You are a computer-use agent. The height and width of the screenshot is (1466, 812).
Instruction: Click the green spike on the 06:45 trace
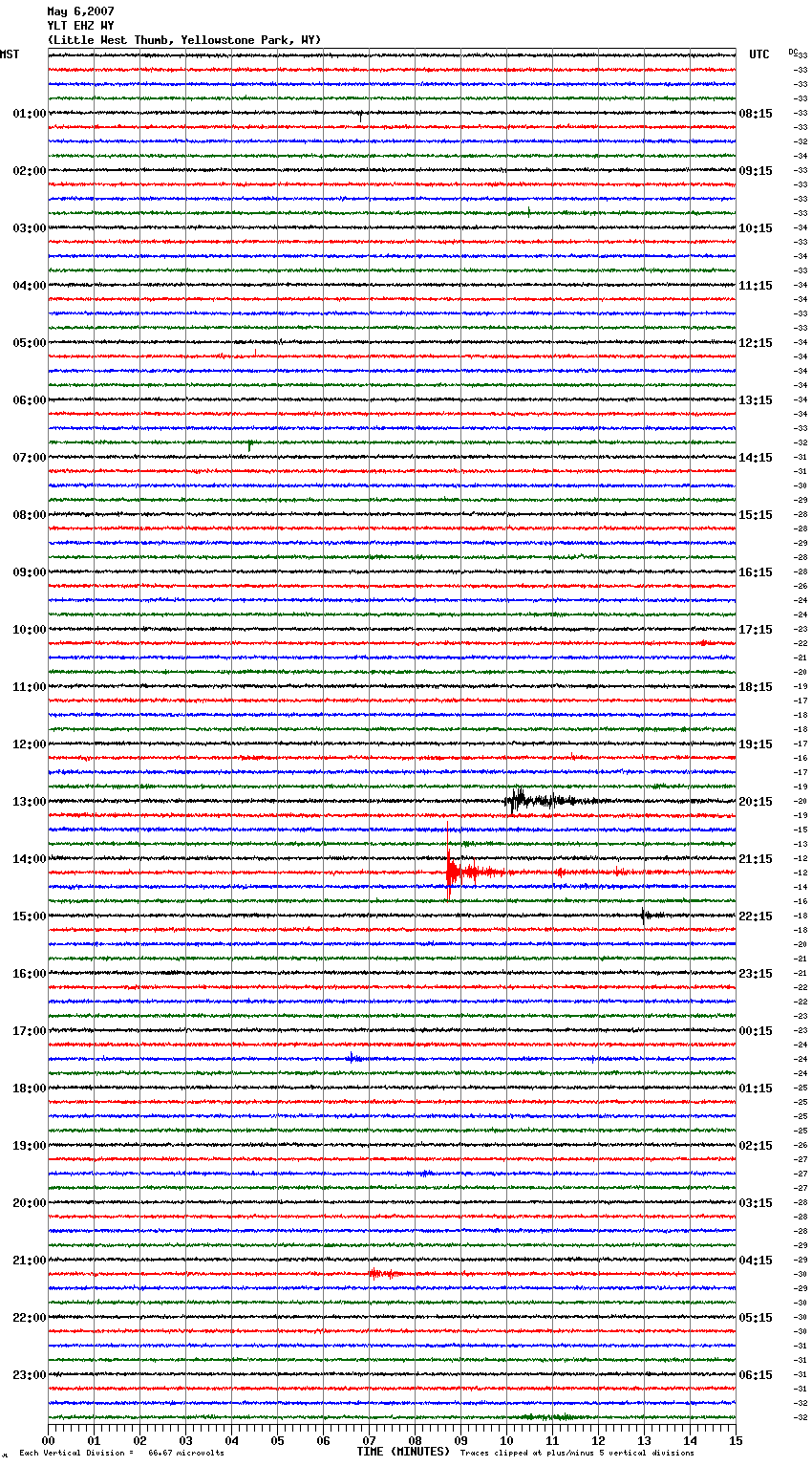click(249, 445)
